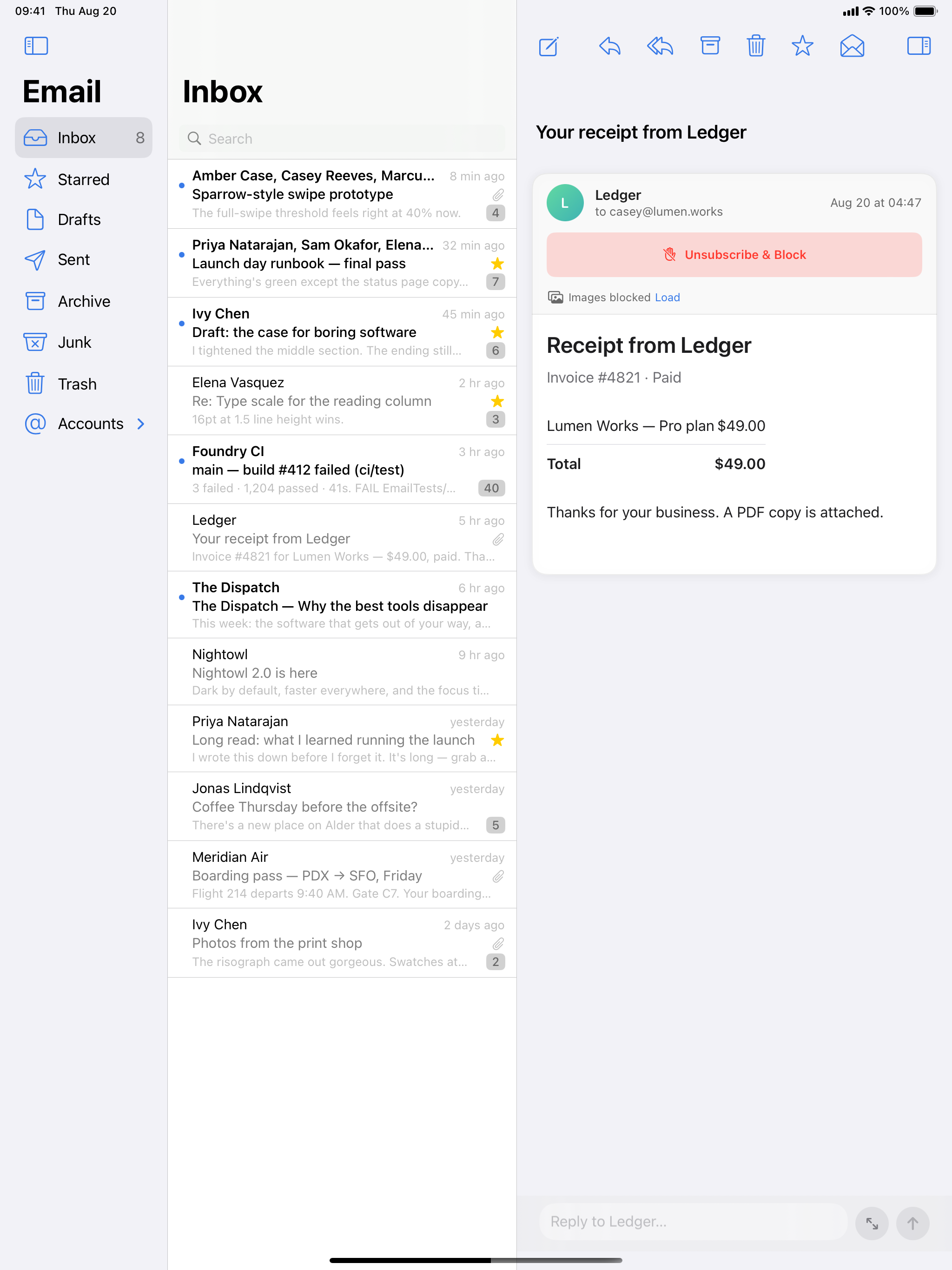Open The Dispatch newsletter message
The image size is (952, 1270).
click(342, 605)
